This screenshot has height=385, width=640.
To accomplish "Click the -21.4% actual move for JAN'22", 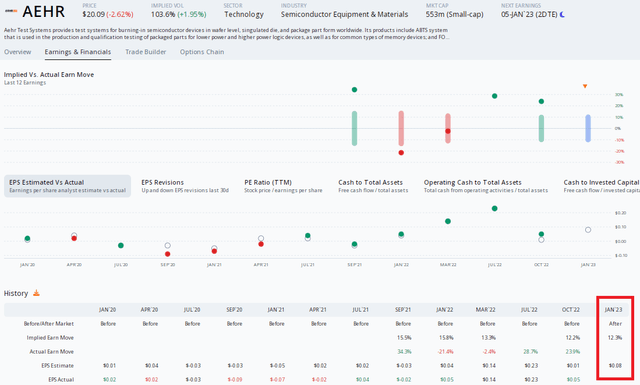I will coord(445,352).
